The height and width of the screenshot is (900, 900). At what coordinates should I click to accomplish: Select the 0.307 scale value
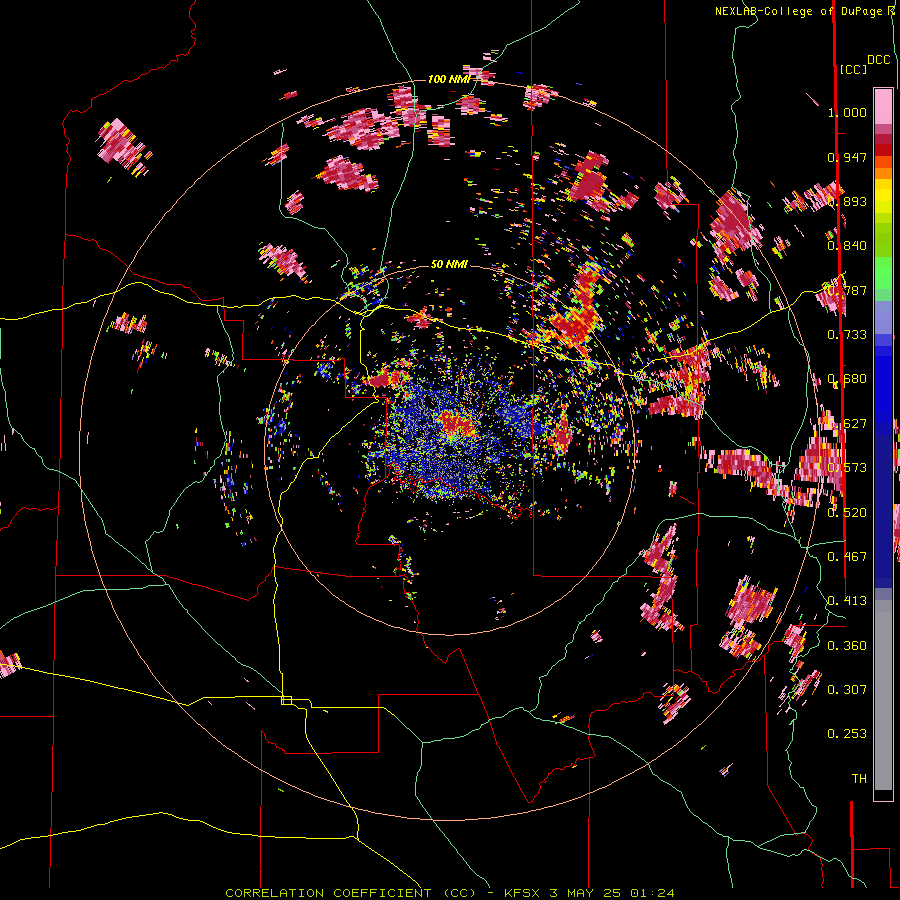847,690
